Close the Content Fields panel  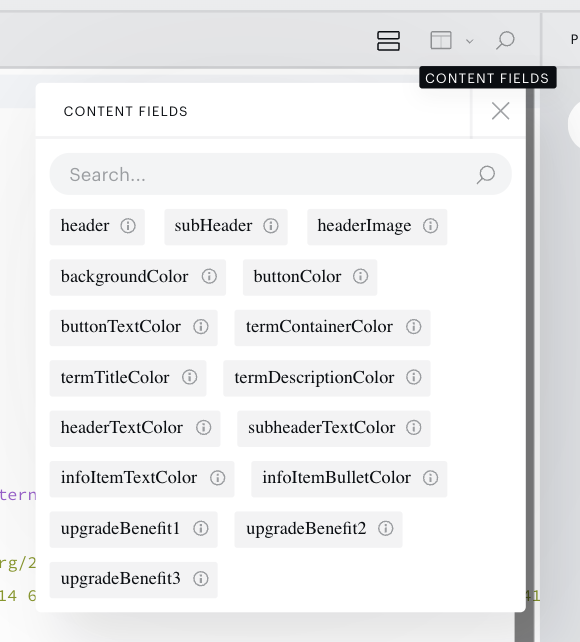(x=500, y=111)
